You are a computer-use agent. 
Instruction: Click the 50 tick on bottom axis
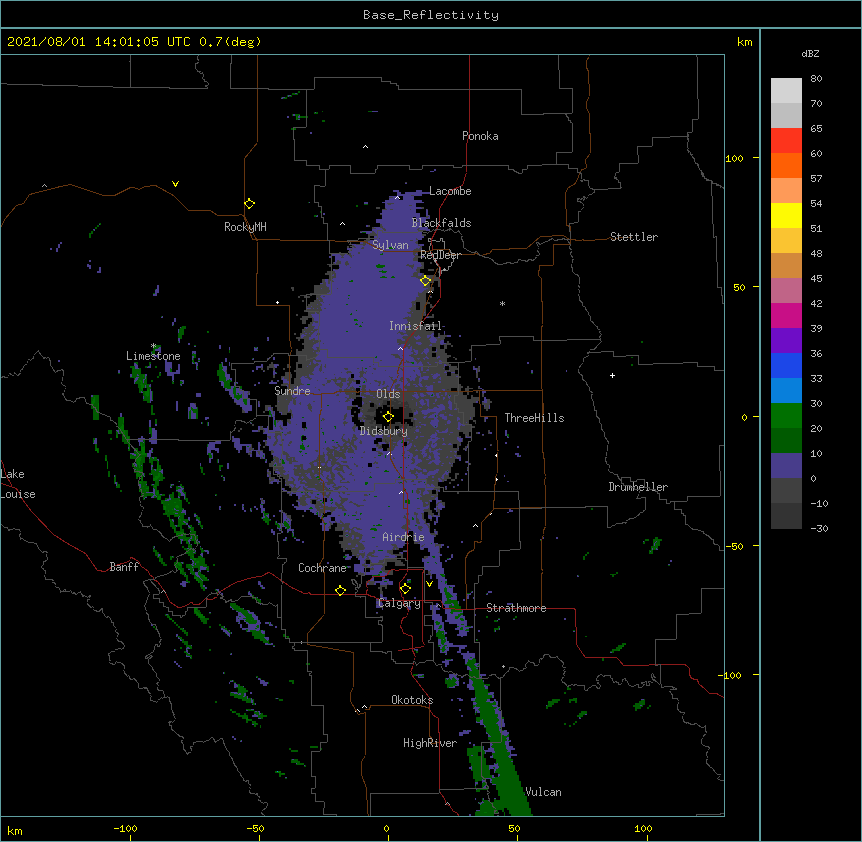(514, 828)
